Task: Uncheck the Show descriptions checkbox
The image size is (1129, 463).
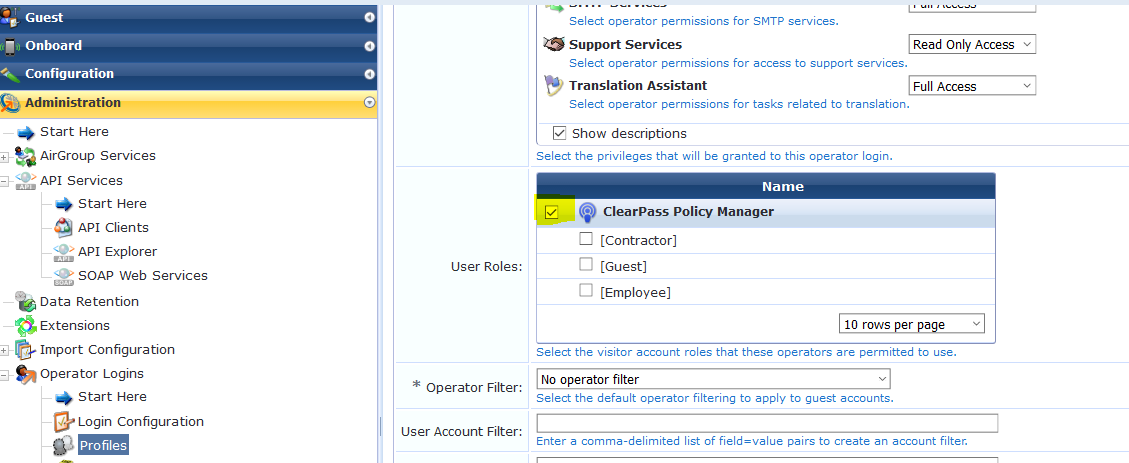Action: pos(559,133)
